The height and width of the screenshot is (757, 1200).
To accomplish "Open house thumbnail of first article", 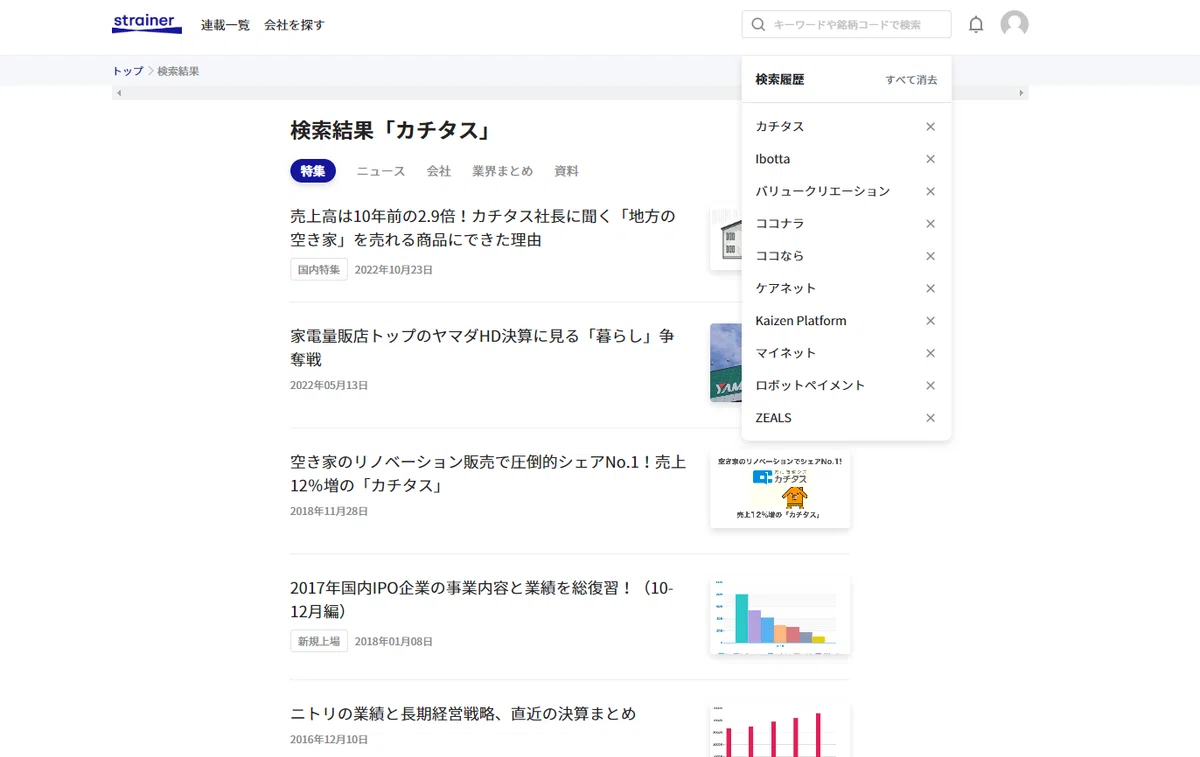I will 726,238.
